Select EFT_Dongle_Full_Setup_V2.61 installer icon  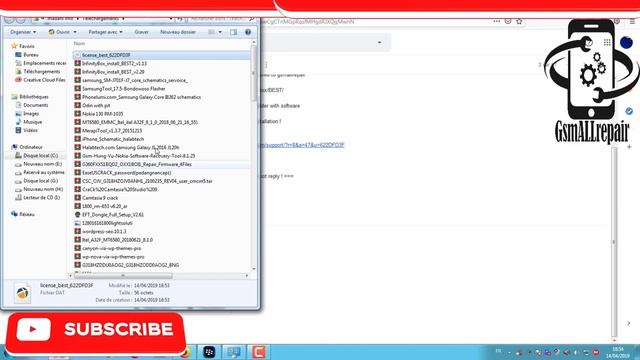(x=78, y=215)
